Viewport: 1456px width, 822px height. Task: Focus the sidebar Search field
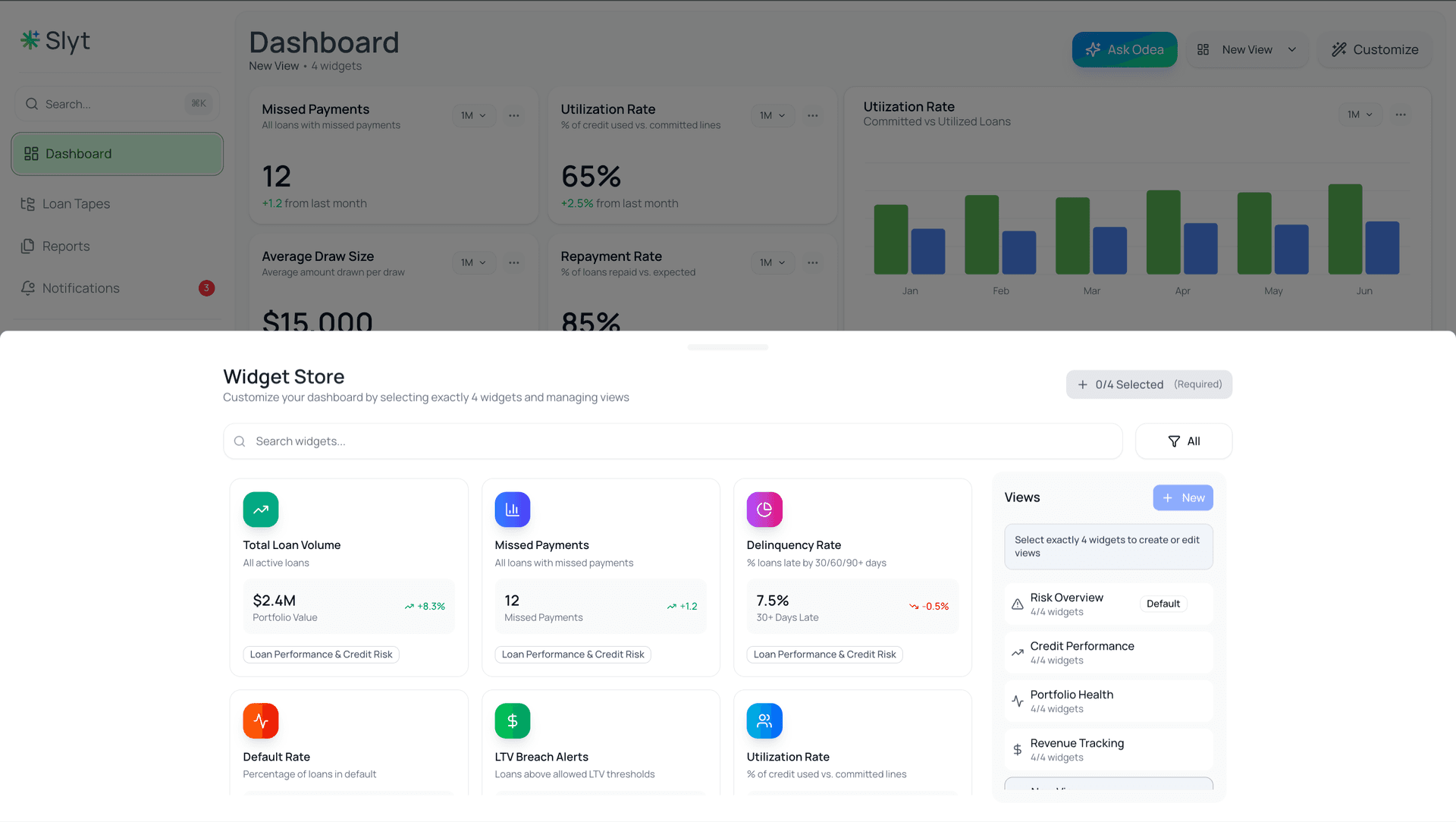coord(117,104)
